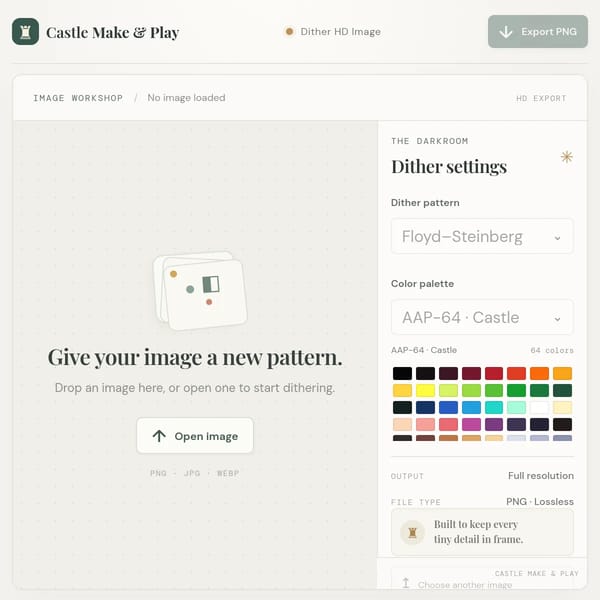Click the rook badge in the tagline card
Viewport: 600px width, 600px height.
tap(412, 532)
